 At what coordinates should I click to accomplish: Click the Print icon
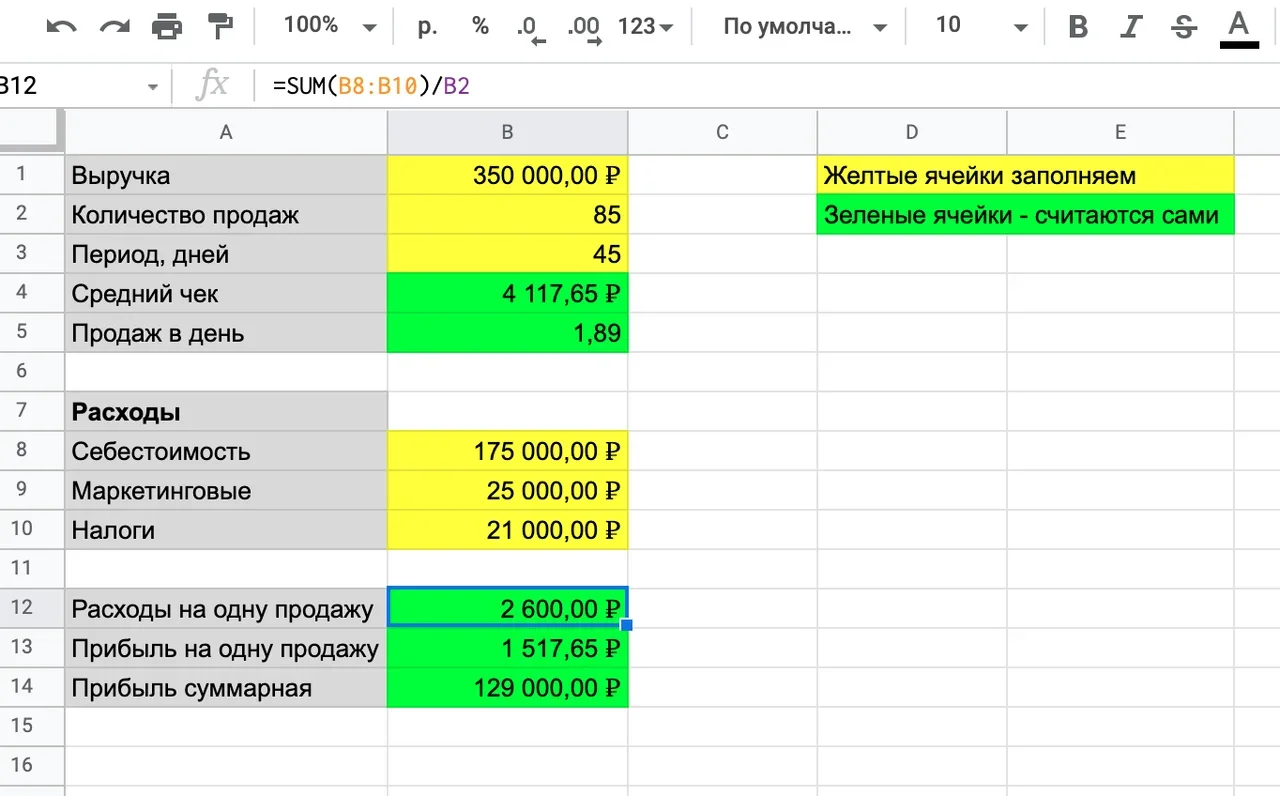pos(167,27)
